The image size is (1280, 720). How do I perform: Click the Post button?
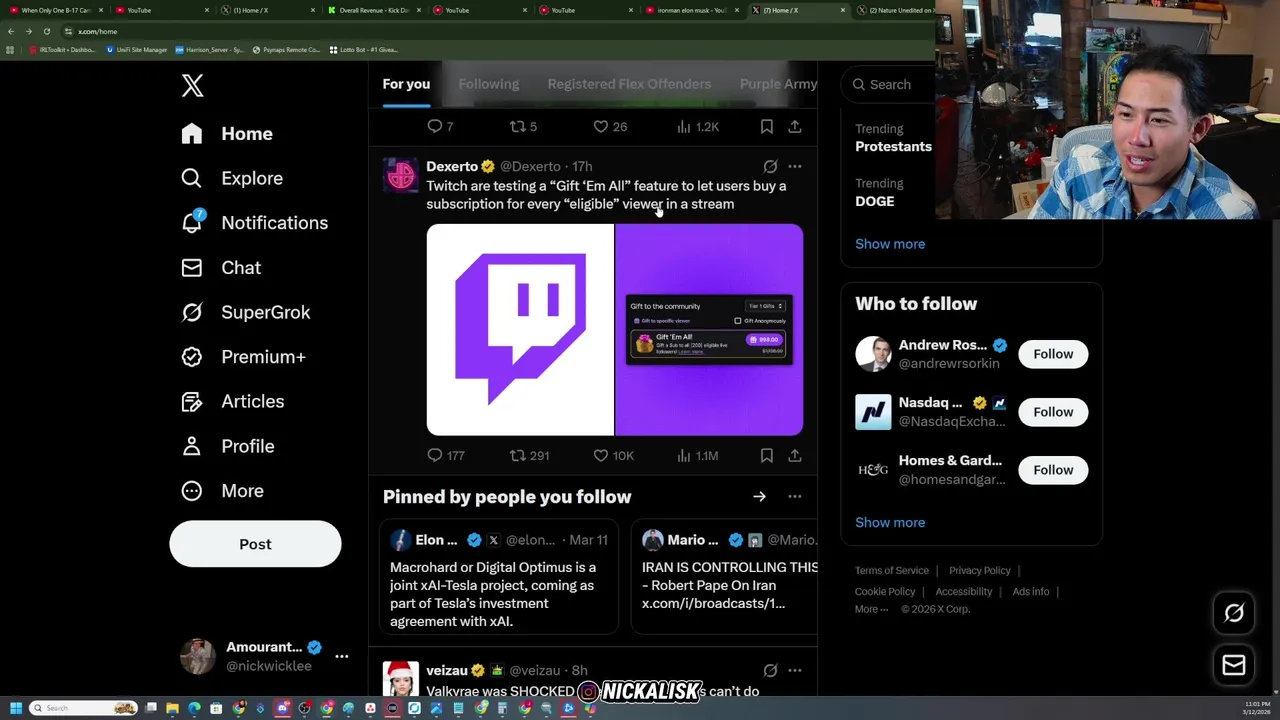tap(255, 544)
